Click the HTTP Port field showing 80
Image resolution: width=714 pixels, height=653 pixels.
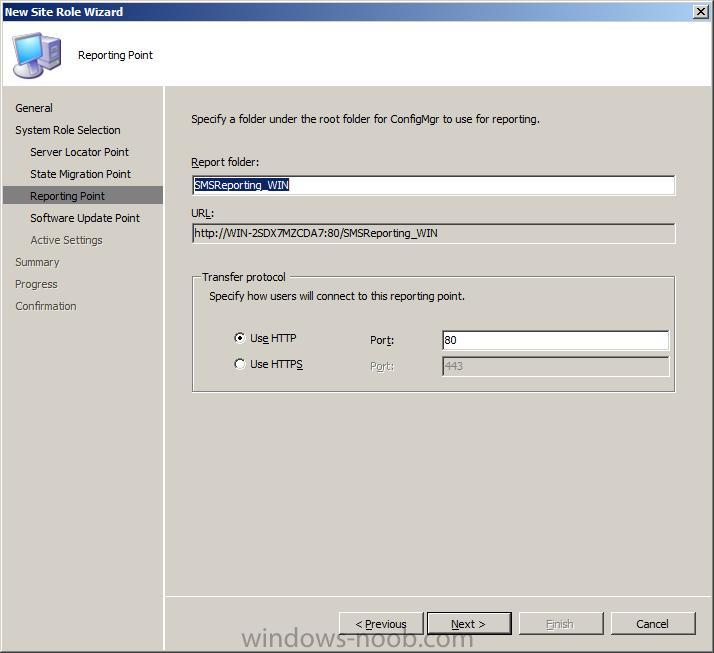[x=556, y=340]
